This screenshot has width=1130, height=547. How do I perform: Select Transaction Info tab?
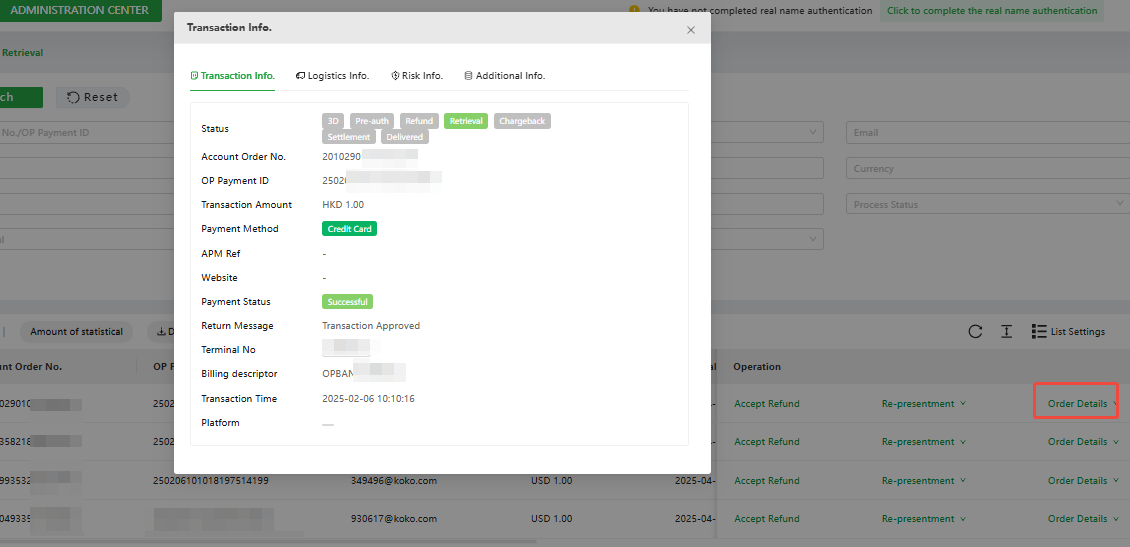tap(232, 76)
